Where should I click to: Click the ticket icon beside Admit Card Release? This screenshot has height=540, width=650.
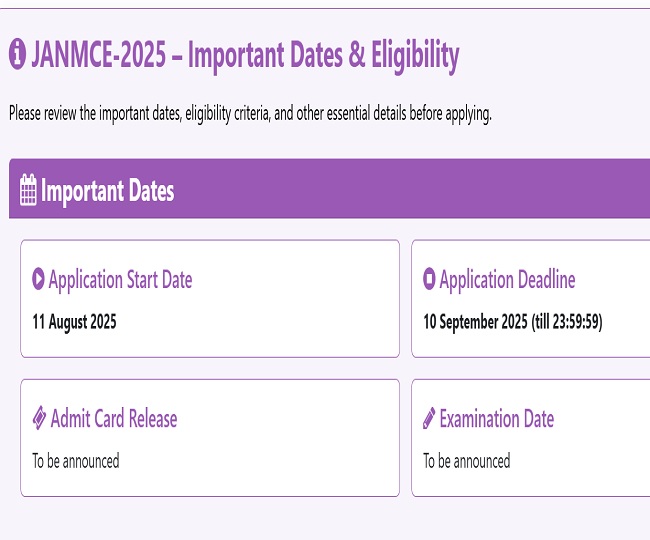point(39,419)
